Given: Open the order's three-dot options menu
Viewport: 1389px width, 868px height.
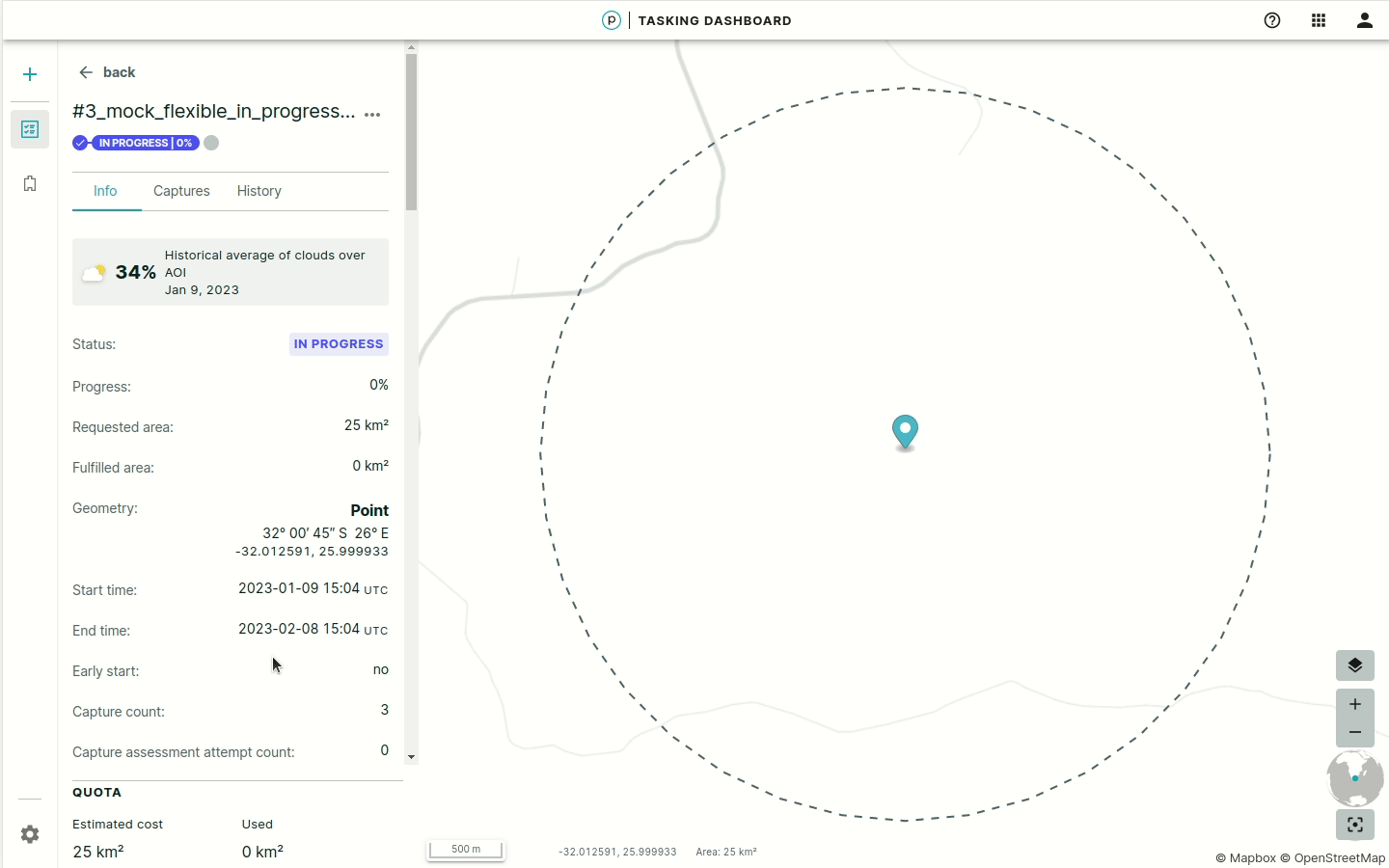Looking at the screenshot, I should [372, 114].
